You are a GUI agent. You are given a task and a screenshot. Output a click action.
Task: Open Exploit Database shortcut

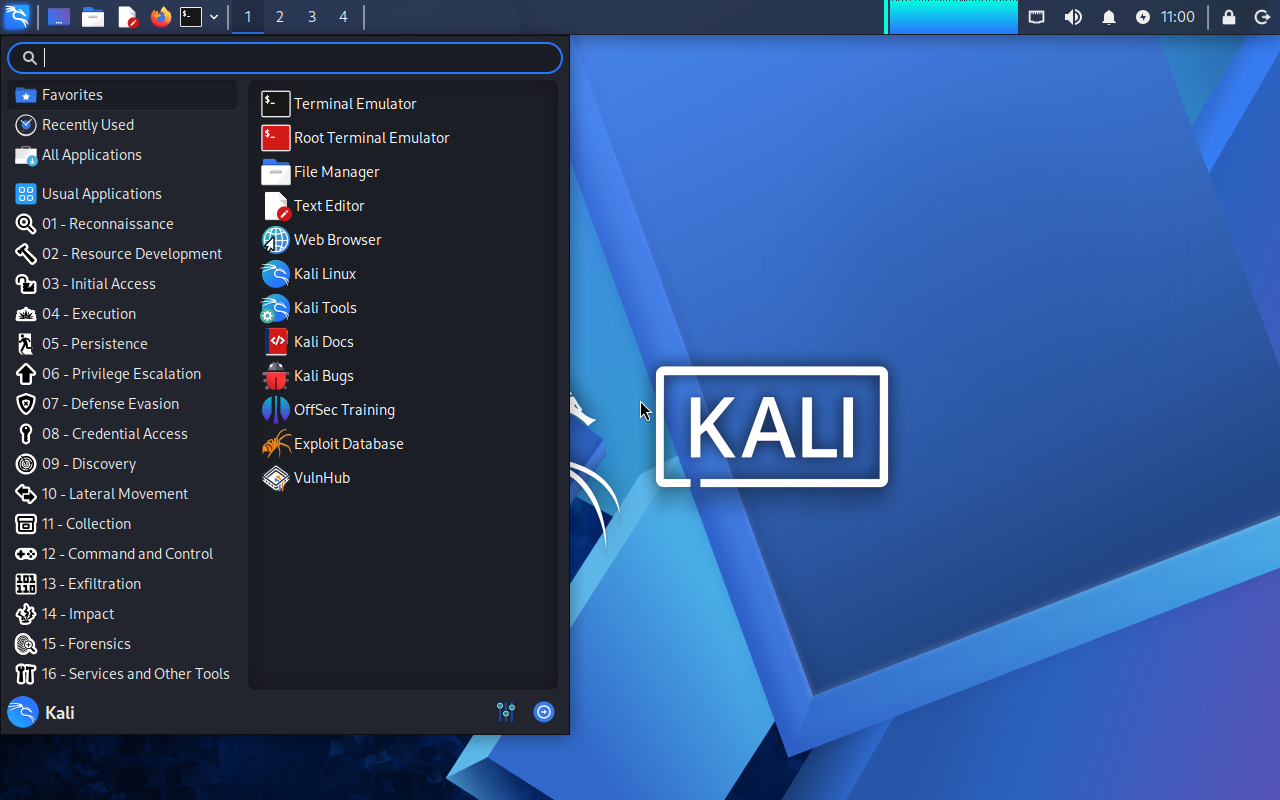pos(347,444)
